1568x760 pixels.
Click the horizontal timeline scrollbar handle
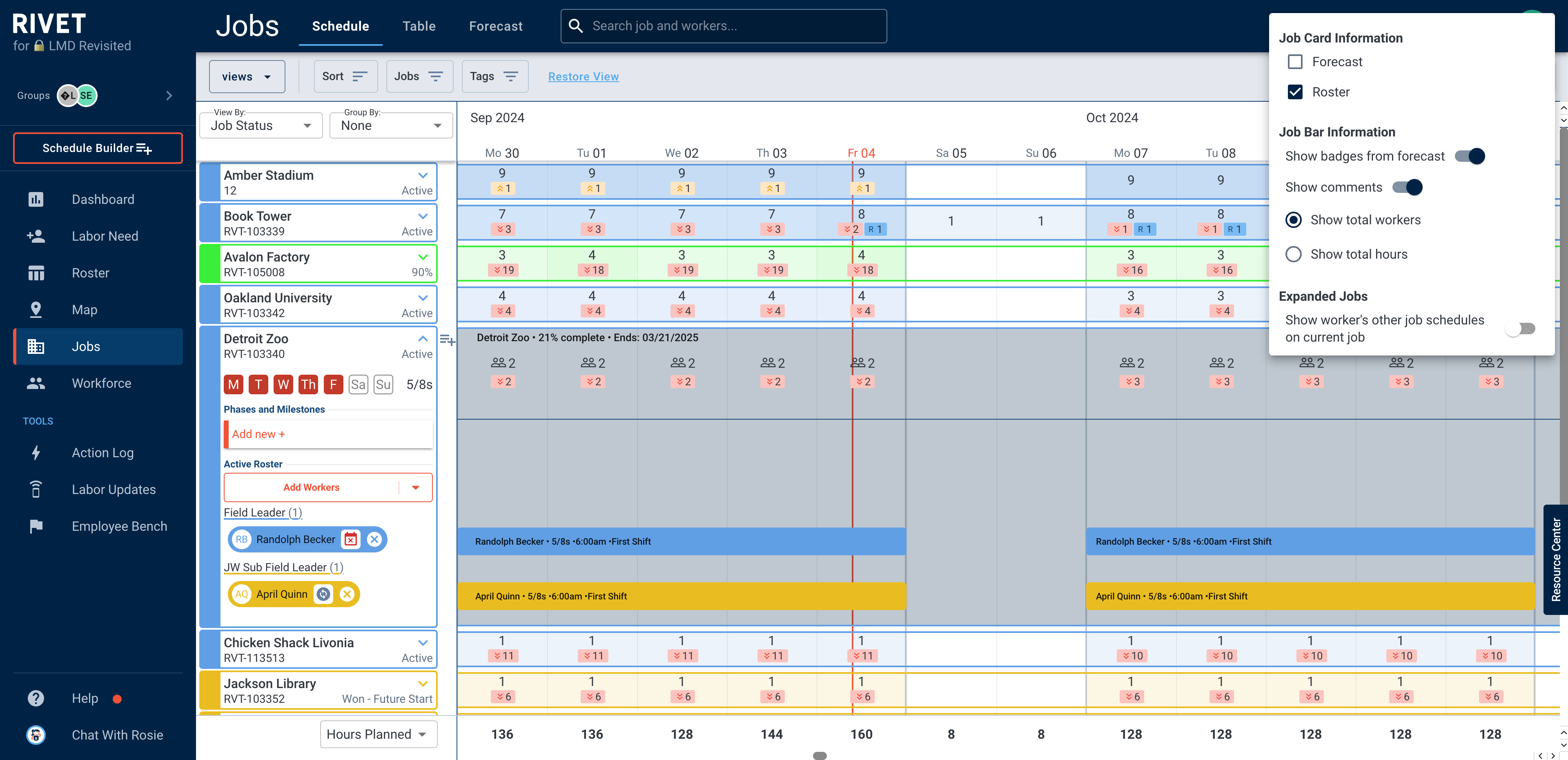point(820,756)
